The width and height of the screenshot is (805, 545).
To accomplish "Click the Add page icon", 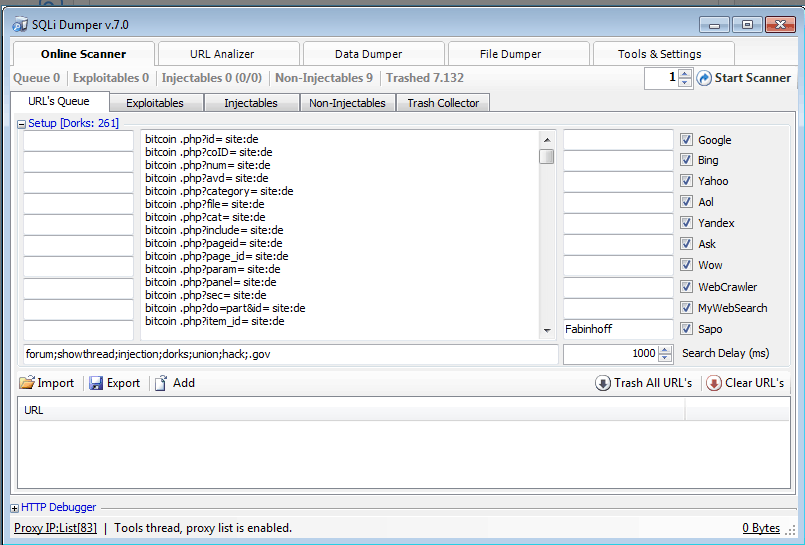I will point(161,383).
